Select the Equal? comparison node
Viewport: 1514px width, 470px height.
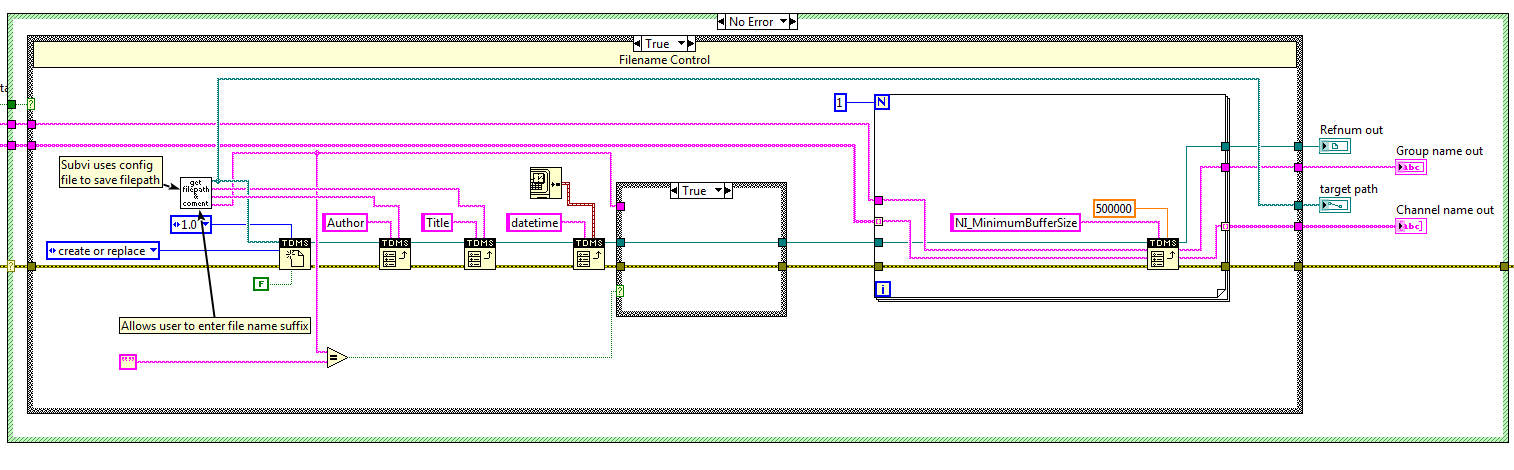point(337,357)
